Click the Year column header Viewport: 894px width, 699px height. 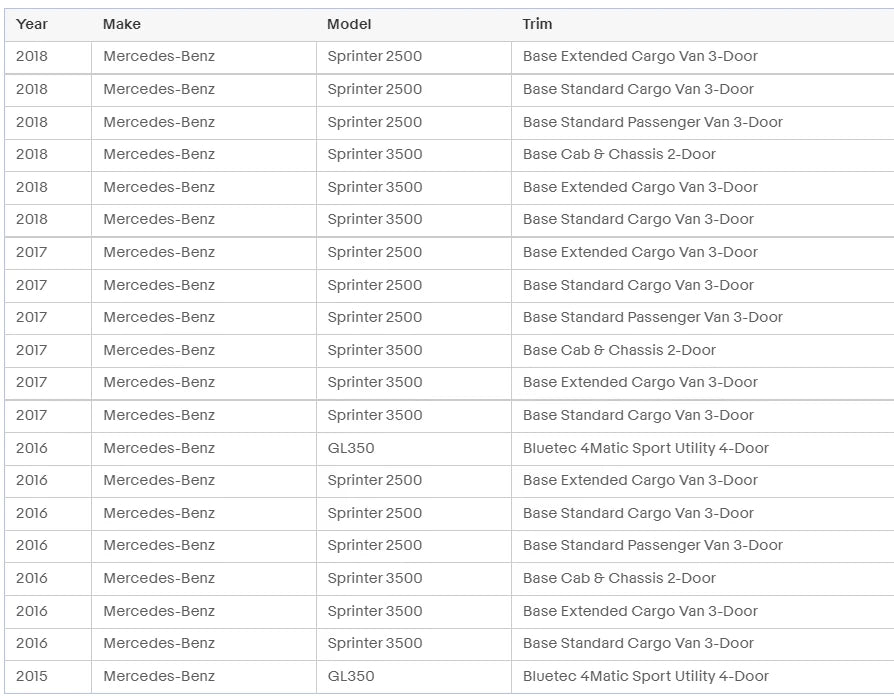[32, 25]
